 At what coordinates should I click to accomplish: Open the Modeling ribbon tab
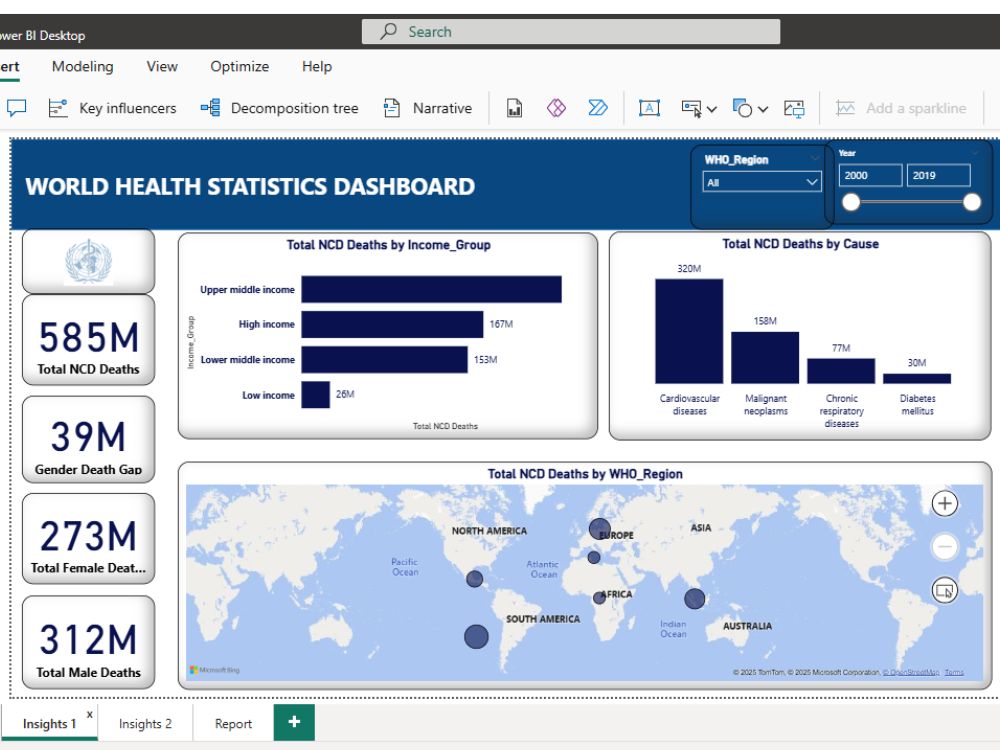pos(82,66)
